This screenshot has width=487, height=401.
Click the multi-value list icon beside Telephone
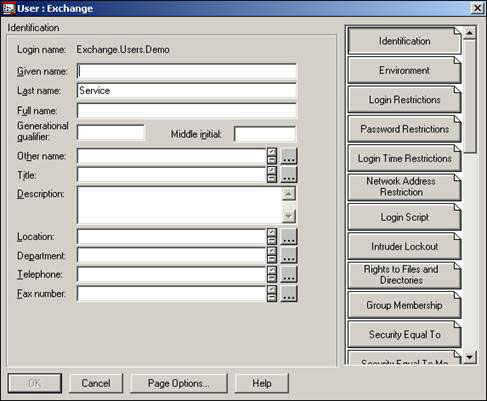[272, 274]
